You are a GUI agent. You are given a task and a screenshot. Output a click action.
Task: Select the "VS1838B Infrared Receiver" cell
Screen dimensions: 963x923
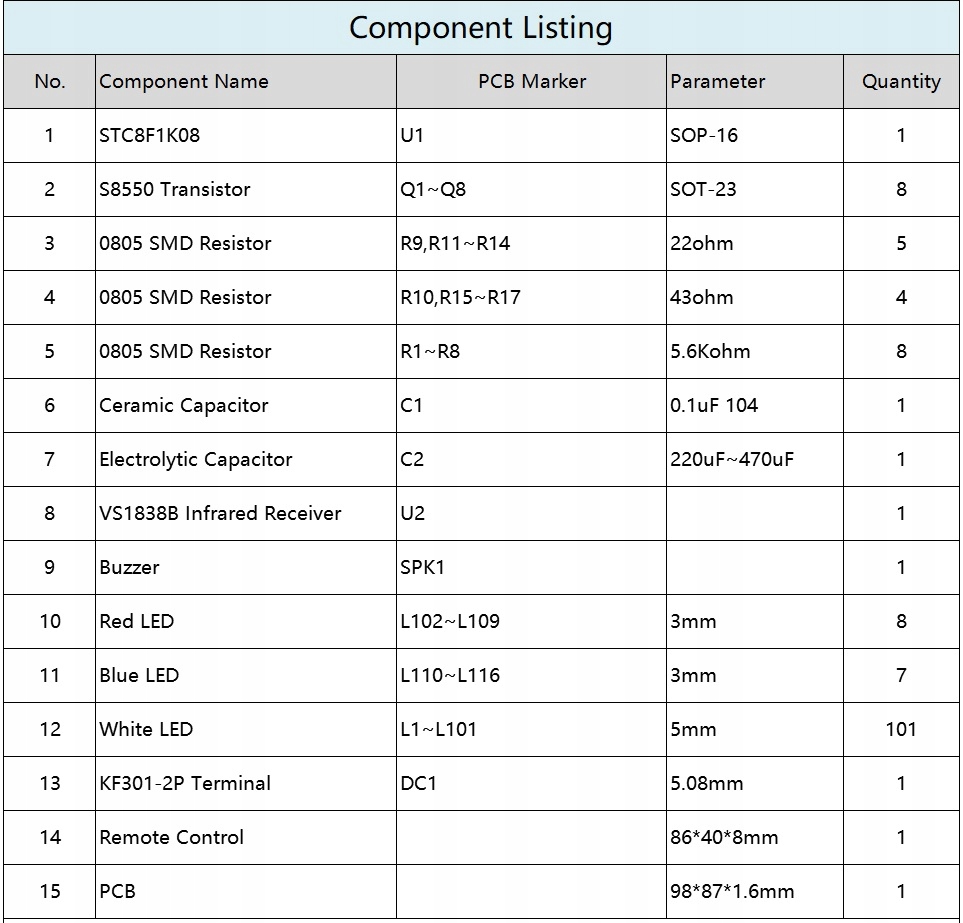point(220,514)
